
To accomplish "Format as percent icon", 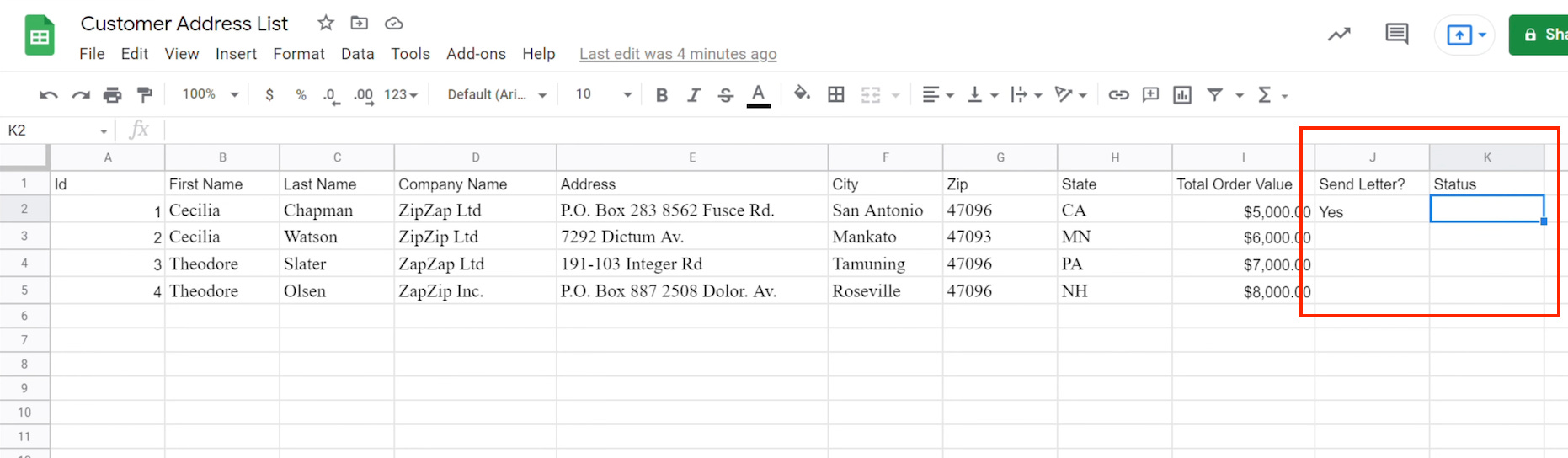I will pos(301,95).
